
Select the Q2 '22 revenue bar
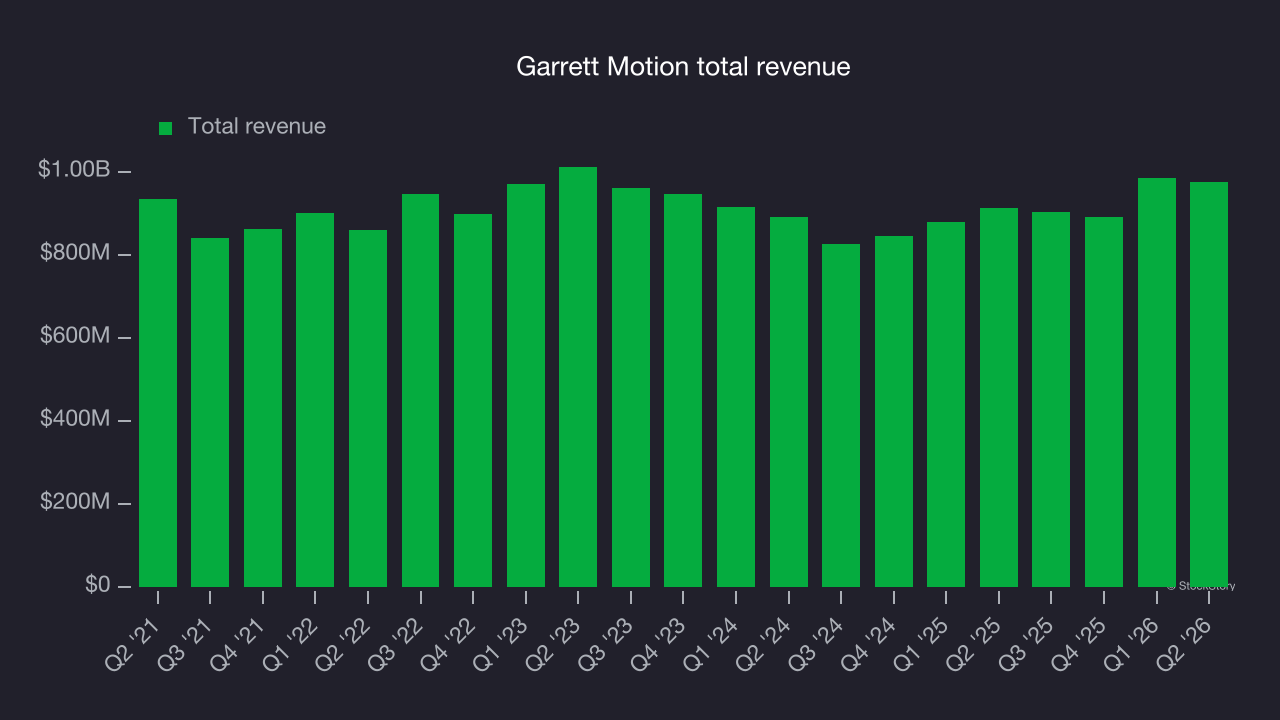pos(368,408)
